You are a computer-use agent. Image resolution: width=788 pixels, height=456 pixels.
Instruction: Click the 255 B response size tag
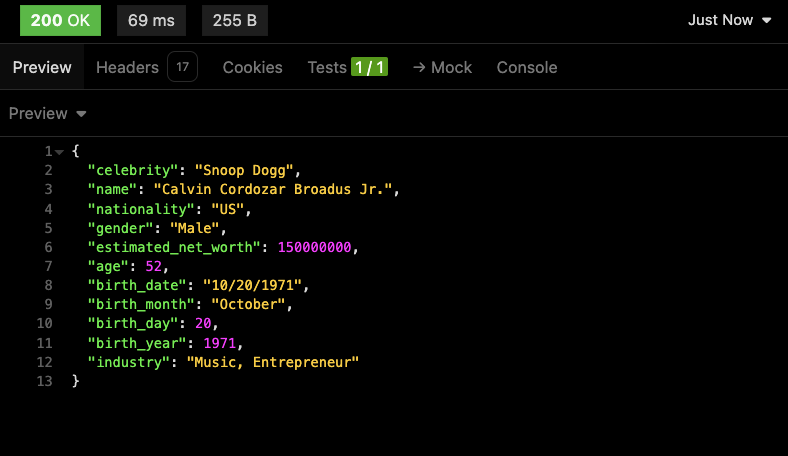tap(235, 21)
